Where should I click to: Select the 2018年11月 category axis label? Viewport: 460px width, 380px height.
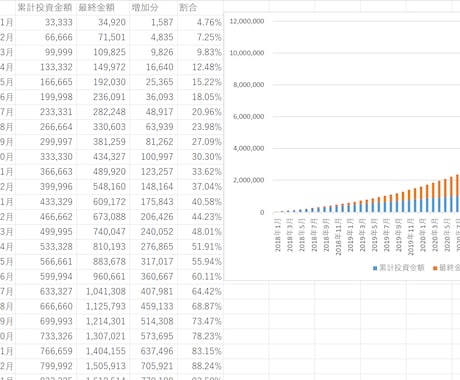tap(338, 237)
